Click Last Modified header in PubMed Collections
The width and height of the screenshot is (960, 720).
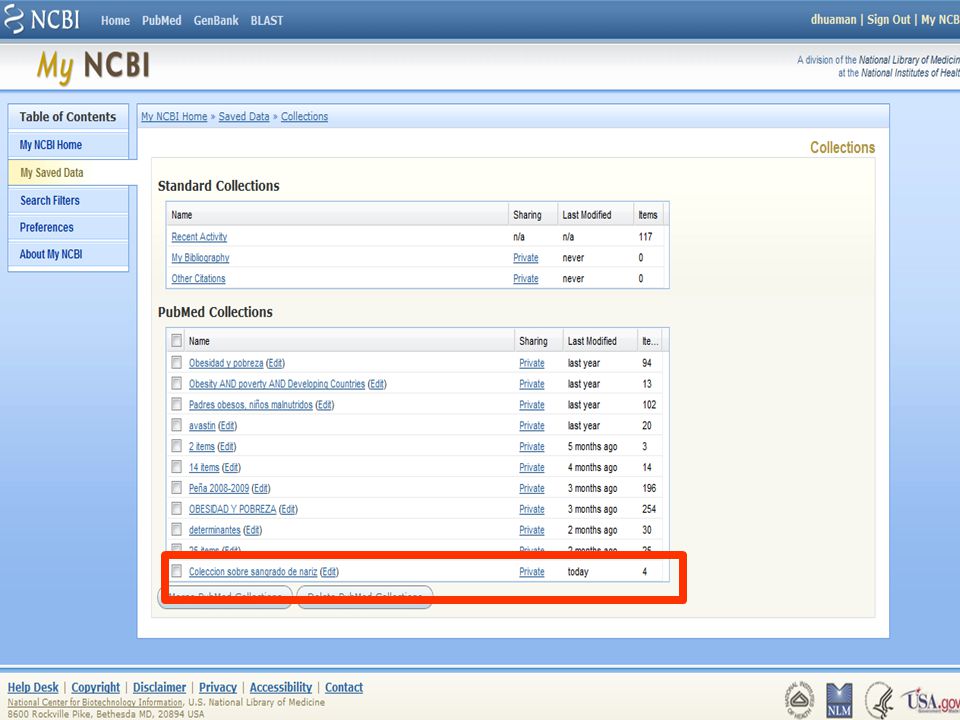pos(592,341)
